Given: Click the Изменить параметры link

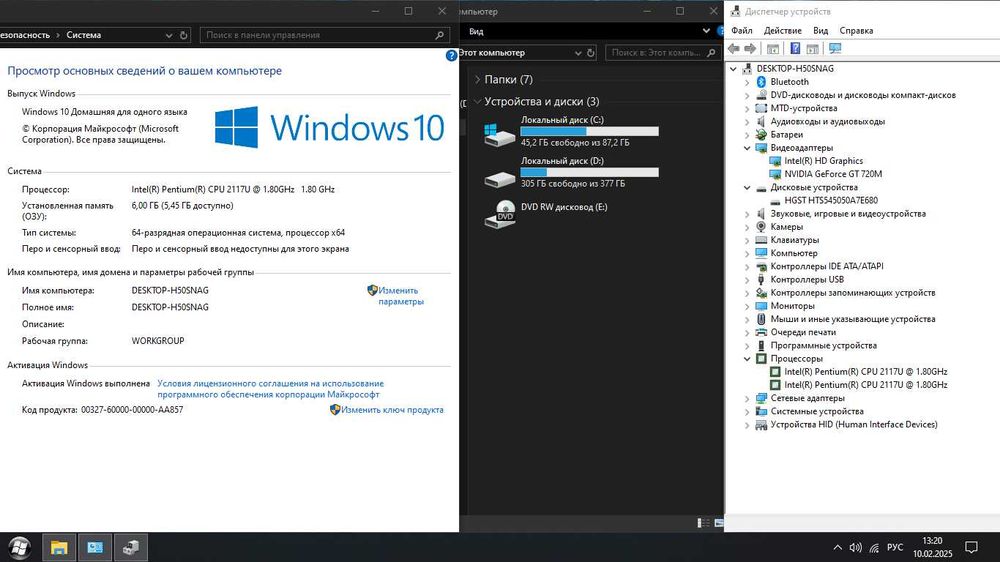Looking at the screenshot, I should pyautogui.click(x=401, y=296).
